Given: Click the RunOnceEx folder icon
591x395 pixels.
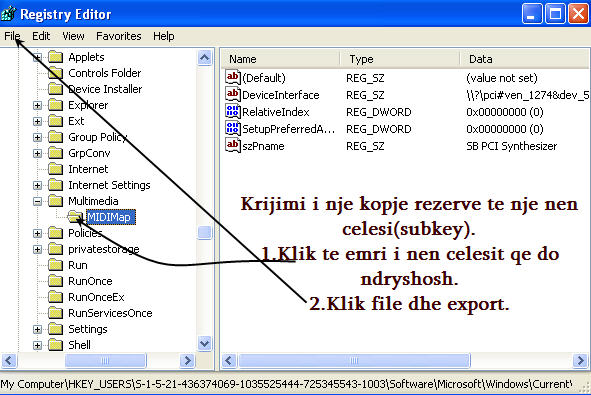Looking at the screenshot, I should pyautogui.click(x=55, y=297).
